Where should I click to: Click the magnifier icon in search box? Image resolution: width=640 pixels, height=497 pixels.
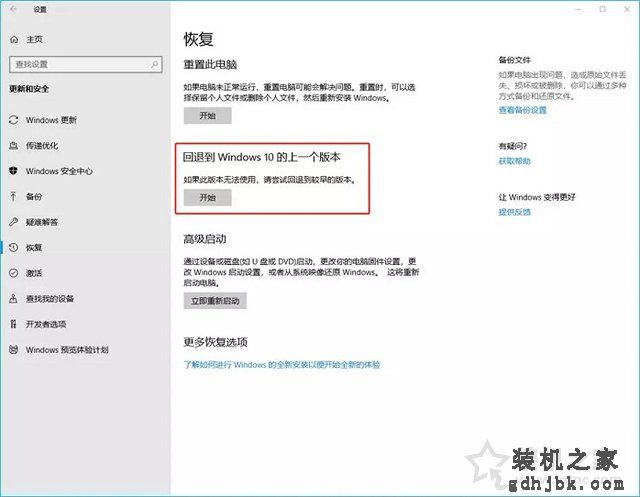(x=155, y=64)
